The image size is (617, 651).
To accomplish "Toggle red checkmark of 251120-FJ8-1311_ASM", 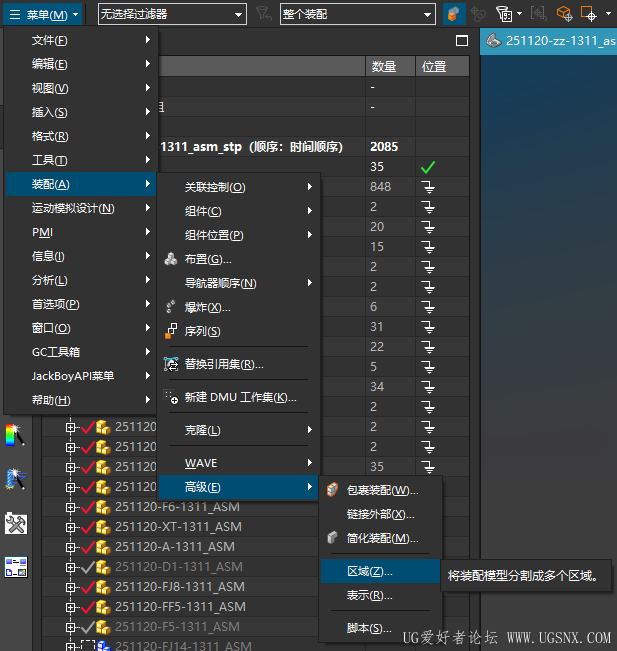I will pos(88,587).
